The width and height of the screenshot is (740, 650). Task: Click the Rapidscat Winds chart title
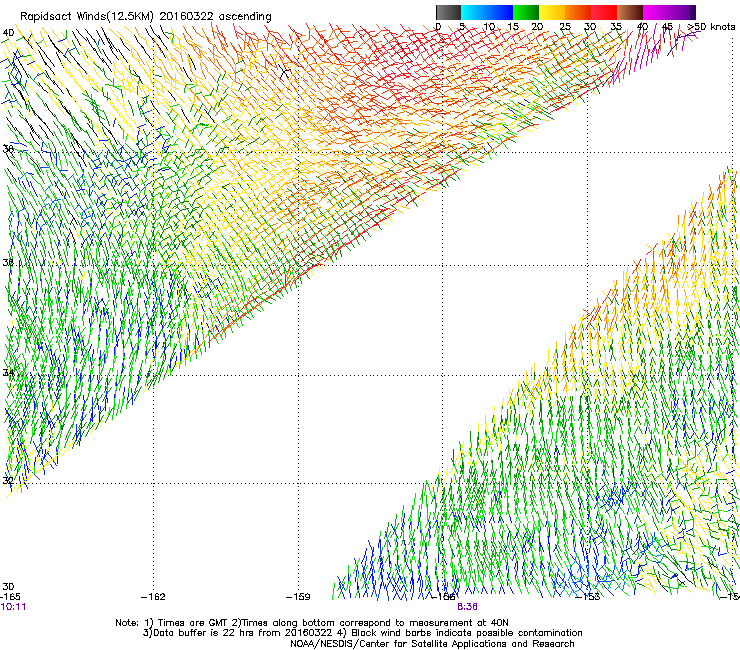pos(145,17)
